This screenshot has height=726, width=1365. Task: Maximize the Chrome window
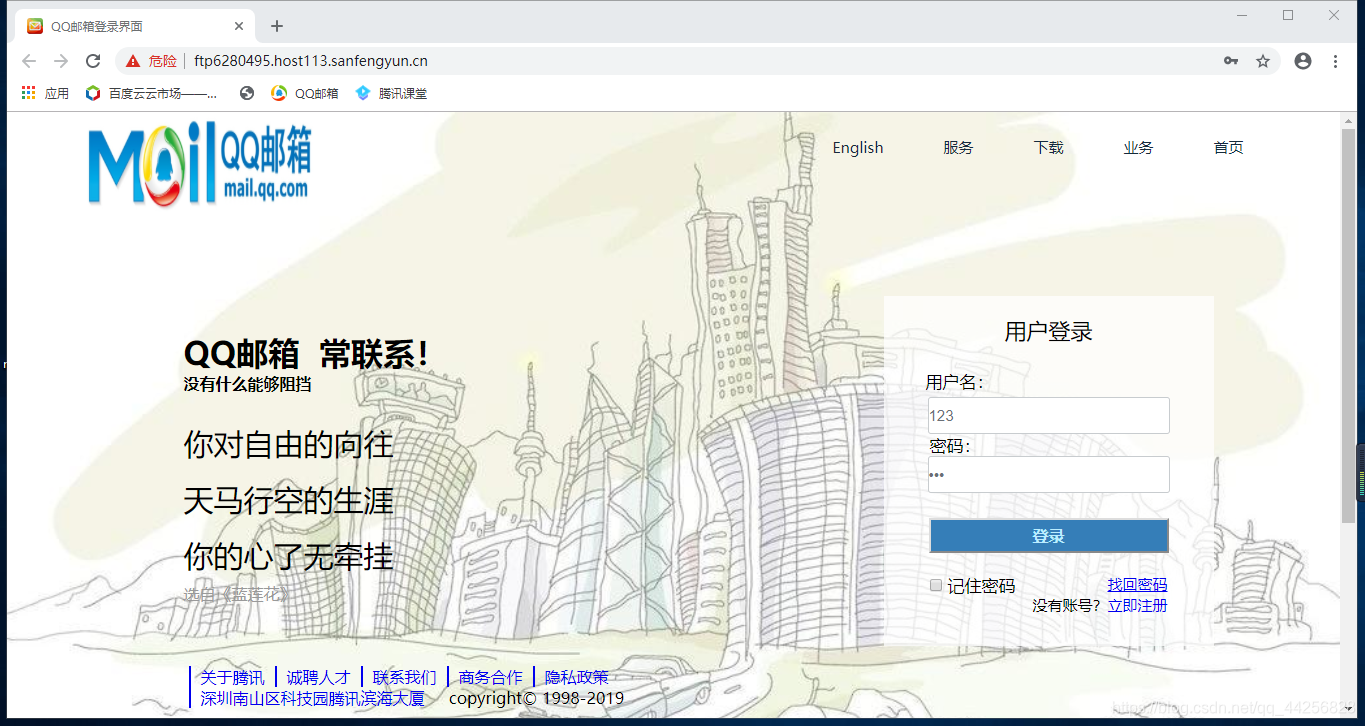(1288, 15)
